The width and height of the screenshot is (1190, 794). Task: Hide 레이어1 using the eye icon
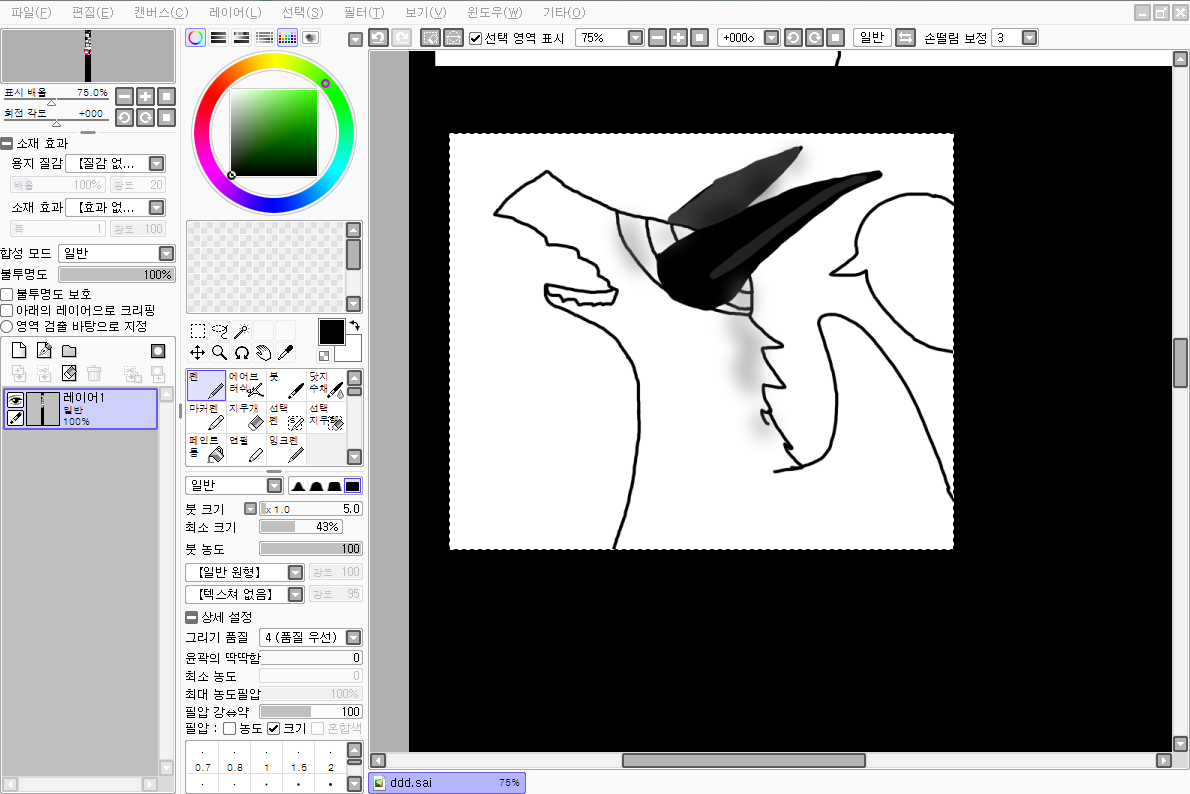point(15,400)
